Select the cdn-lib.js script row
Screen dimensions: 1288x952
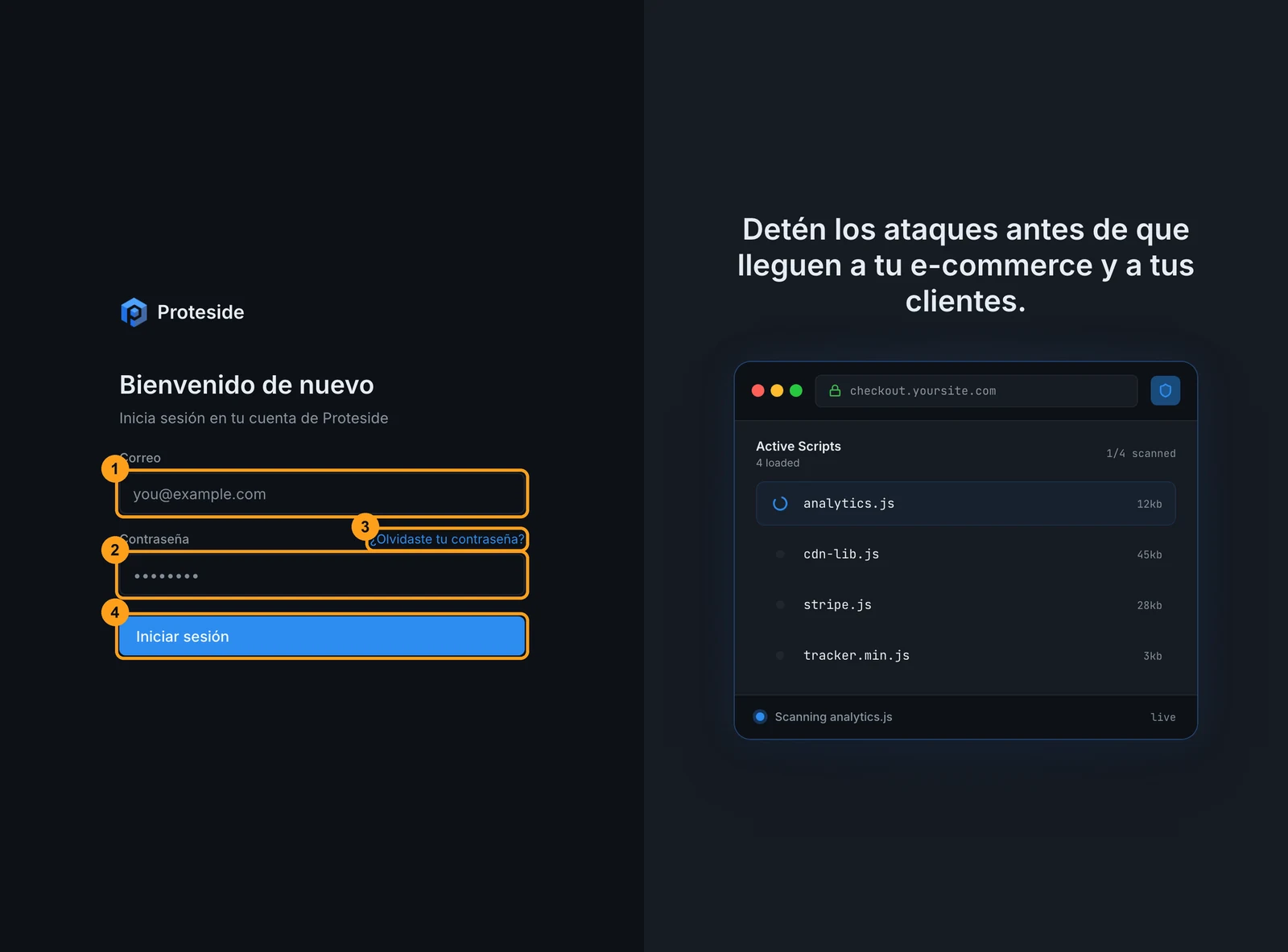pyautogui.click(x=965, y=554)
